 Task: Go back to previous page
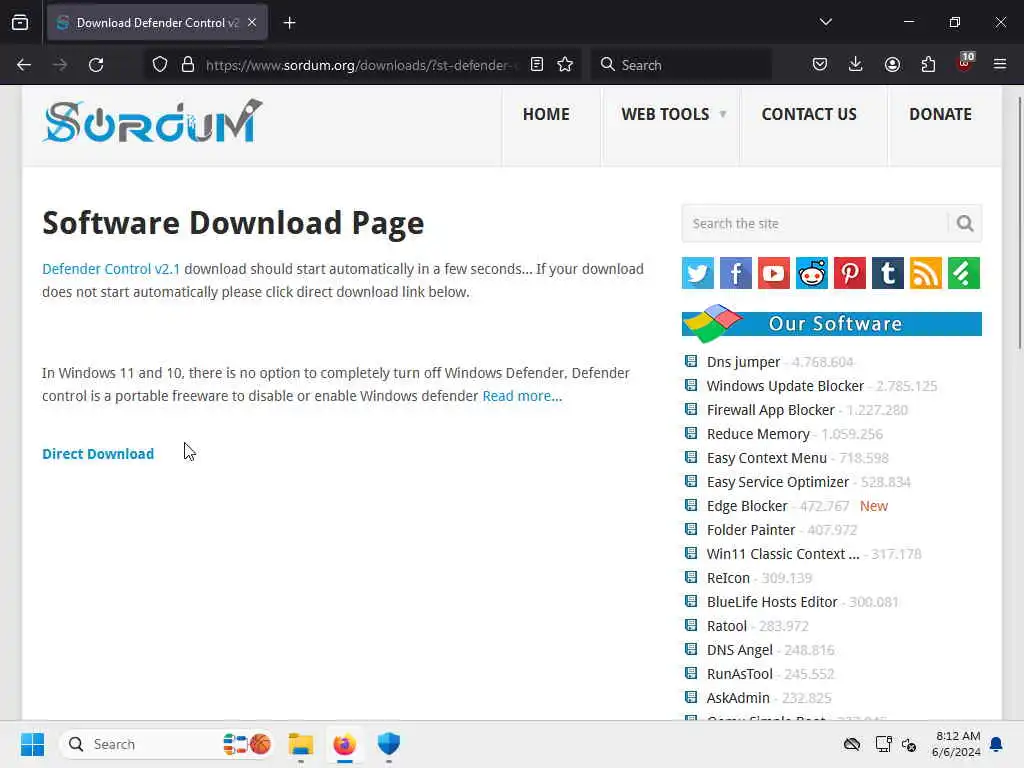tap(24, 65)
